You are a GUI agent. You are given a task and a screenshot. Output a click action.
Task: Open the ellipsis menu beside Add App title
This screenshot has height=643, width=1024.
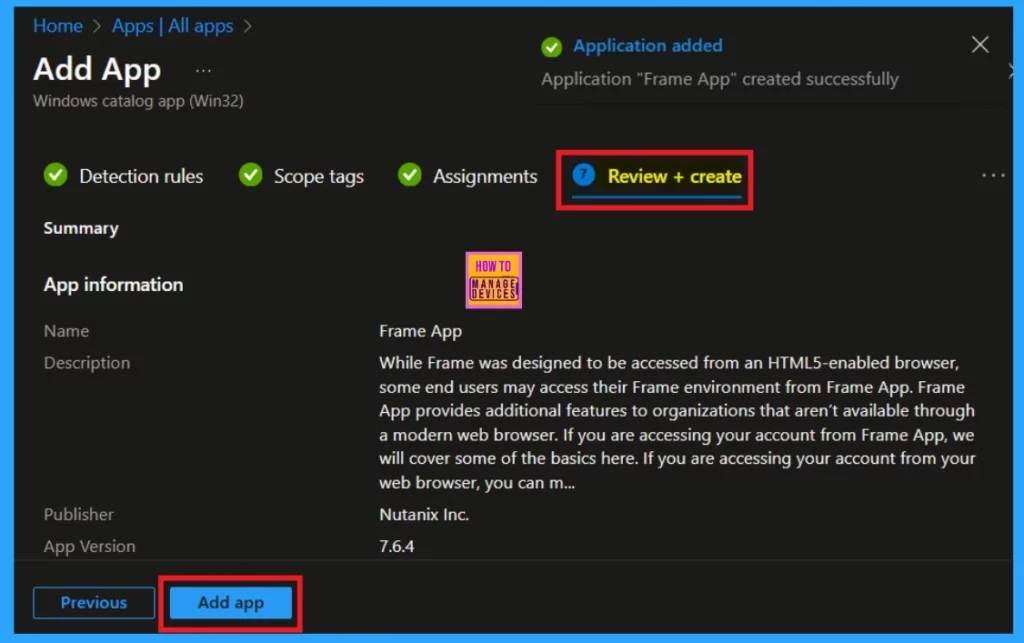click(x=203, y=71)
